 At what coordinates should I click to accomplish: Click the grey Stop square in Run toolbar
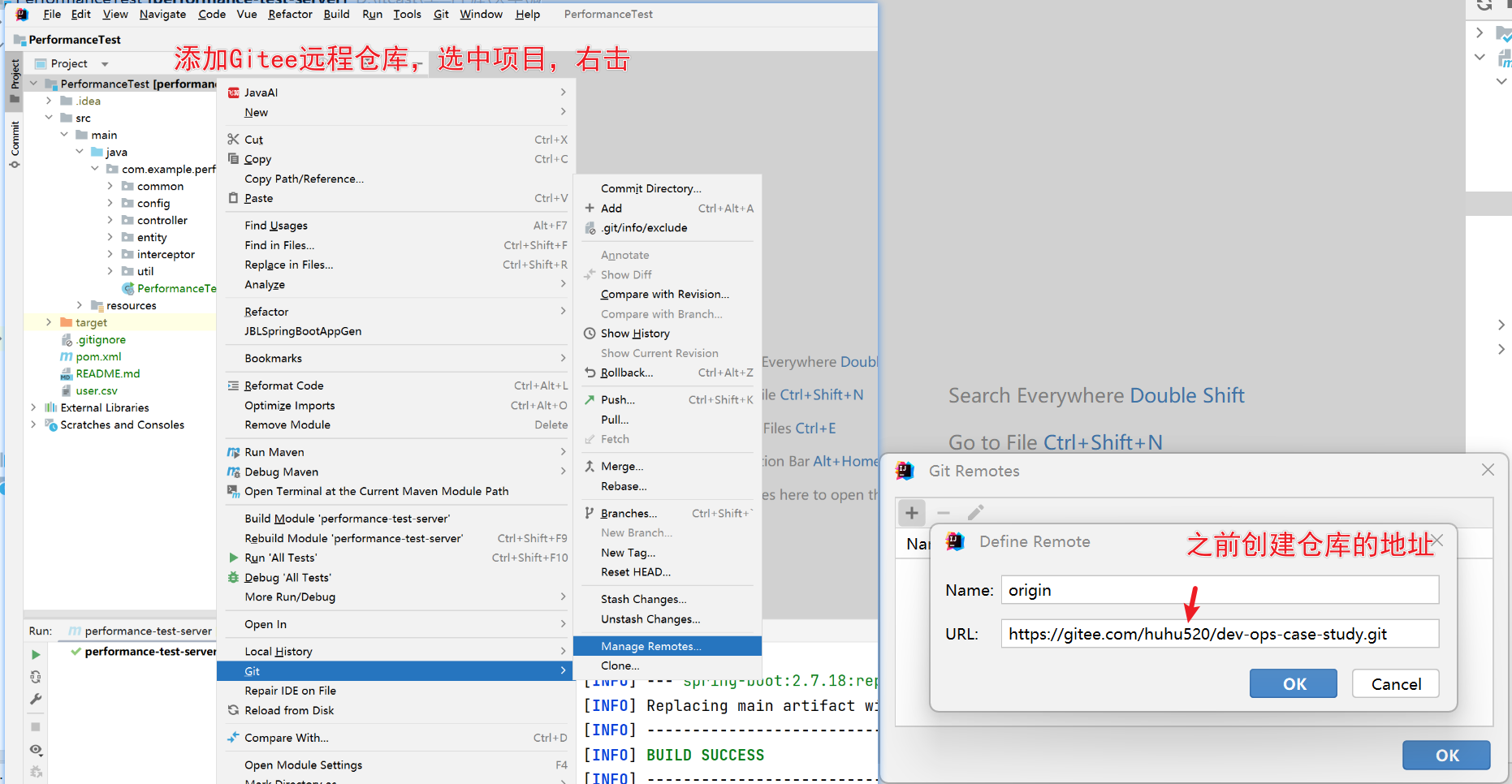(x=36, y=727)
